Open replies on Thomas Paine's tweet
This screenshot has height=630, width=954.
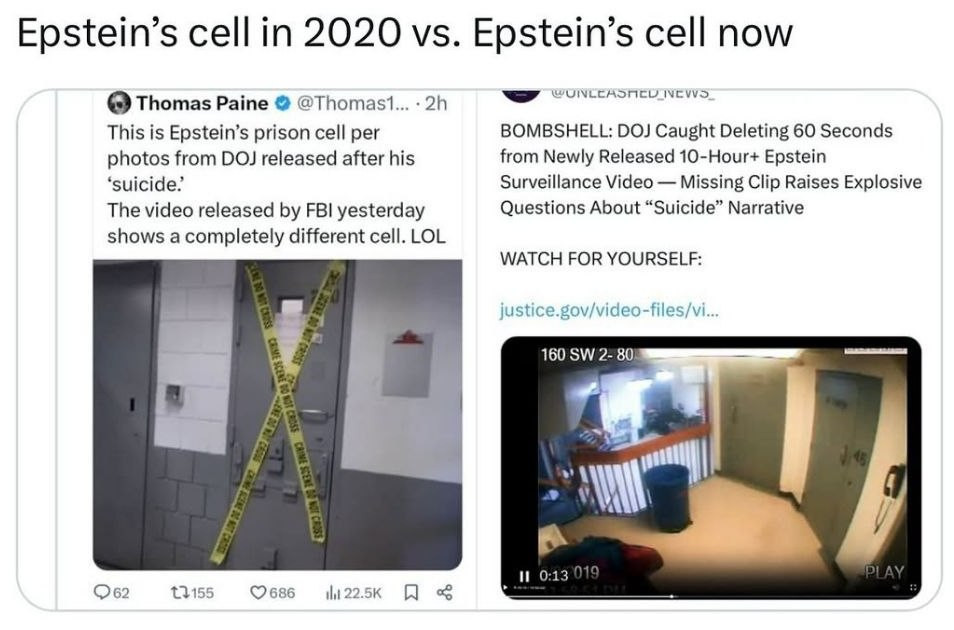click(113, 593)
